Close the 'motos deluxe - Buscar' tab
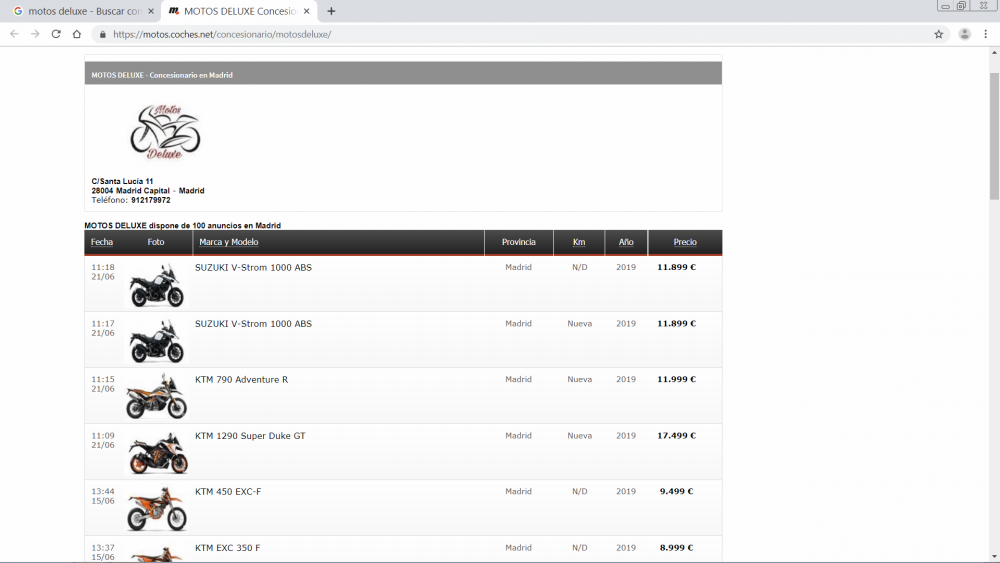1000x563 pixels. click(151, 11)
